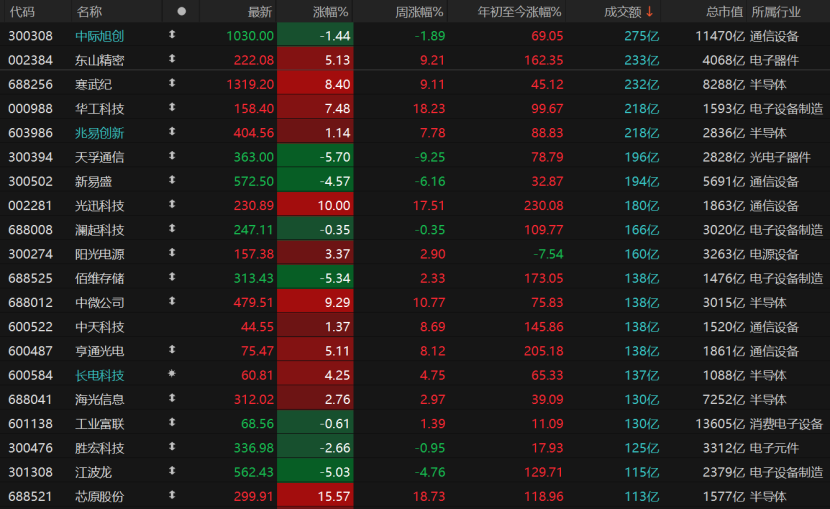This screenshot has height=509, width=830.
Task: Click the -5.70 change cell for 天孚通信
Action: pos(315,157)
